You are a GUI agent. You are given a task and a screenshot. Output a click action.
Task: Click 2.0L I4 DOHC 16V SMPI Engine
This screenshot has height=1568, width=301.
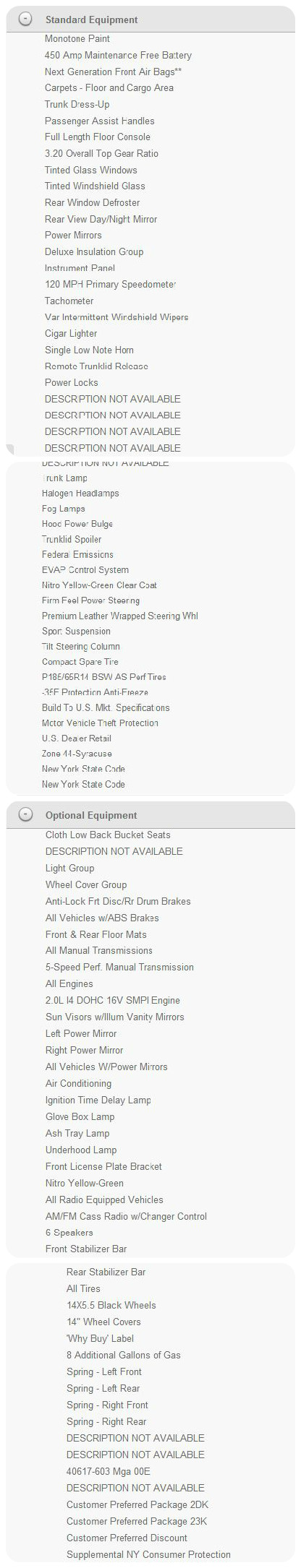pos(113,1001)
